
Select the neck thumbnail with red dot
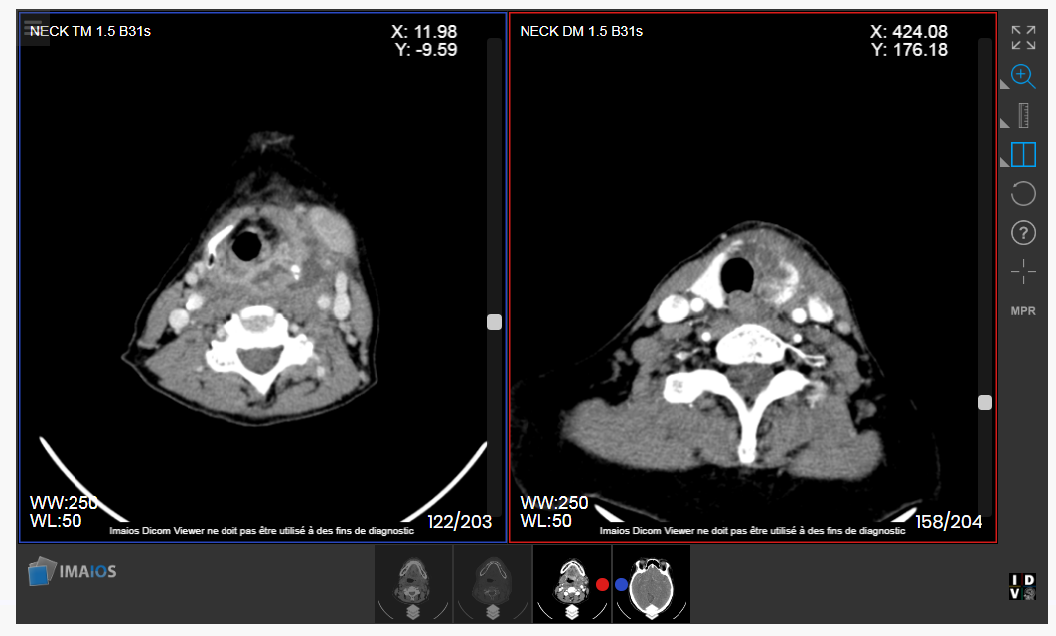(571, 584)
